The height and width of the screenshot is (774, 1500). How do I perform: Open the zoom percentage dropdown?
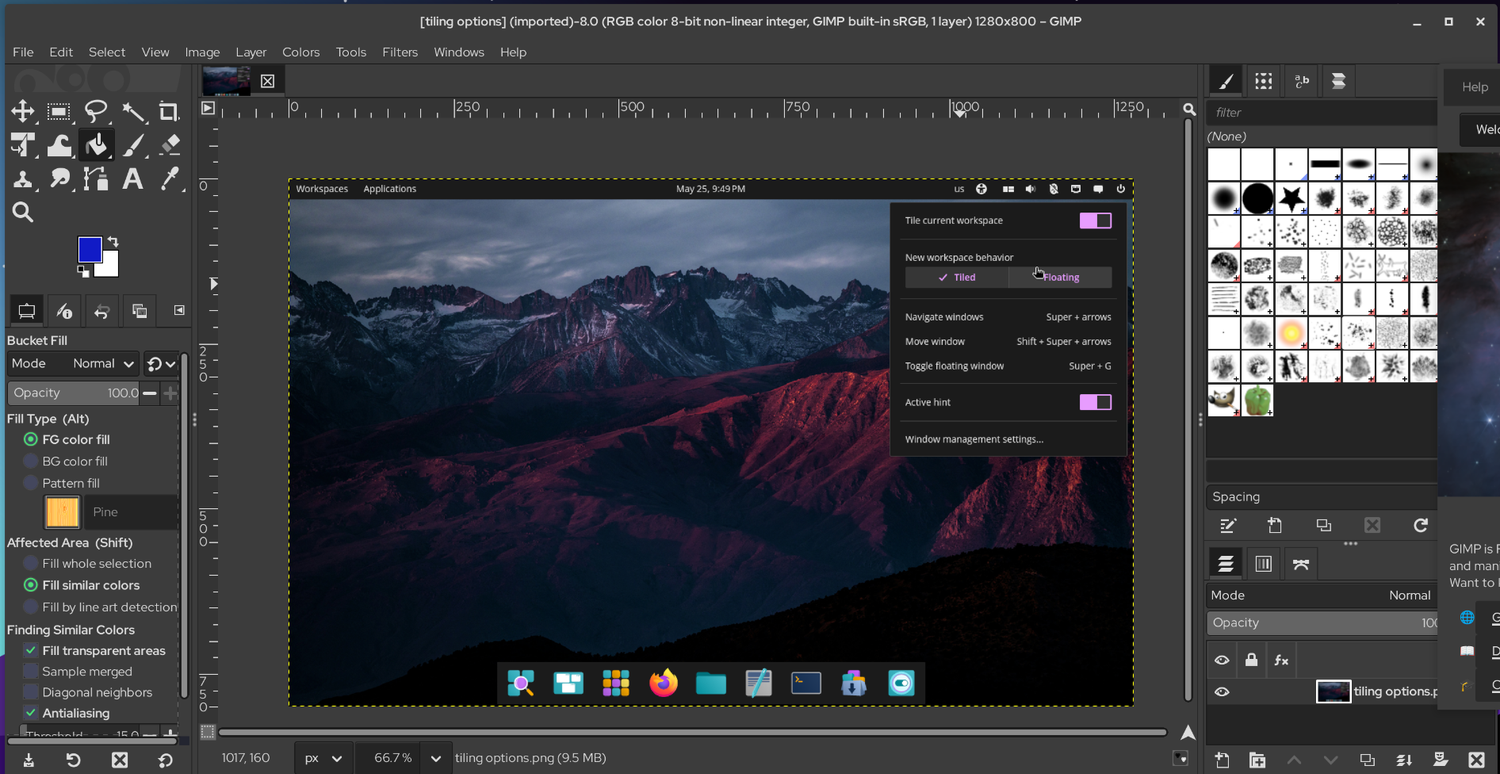point(436,758)
